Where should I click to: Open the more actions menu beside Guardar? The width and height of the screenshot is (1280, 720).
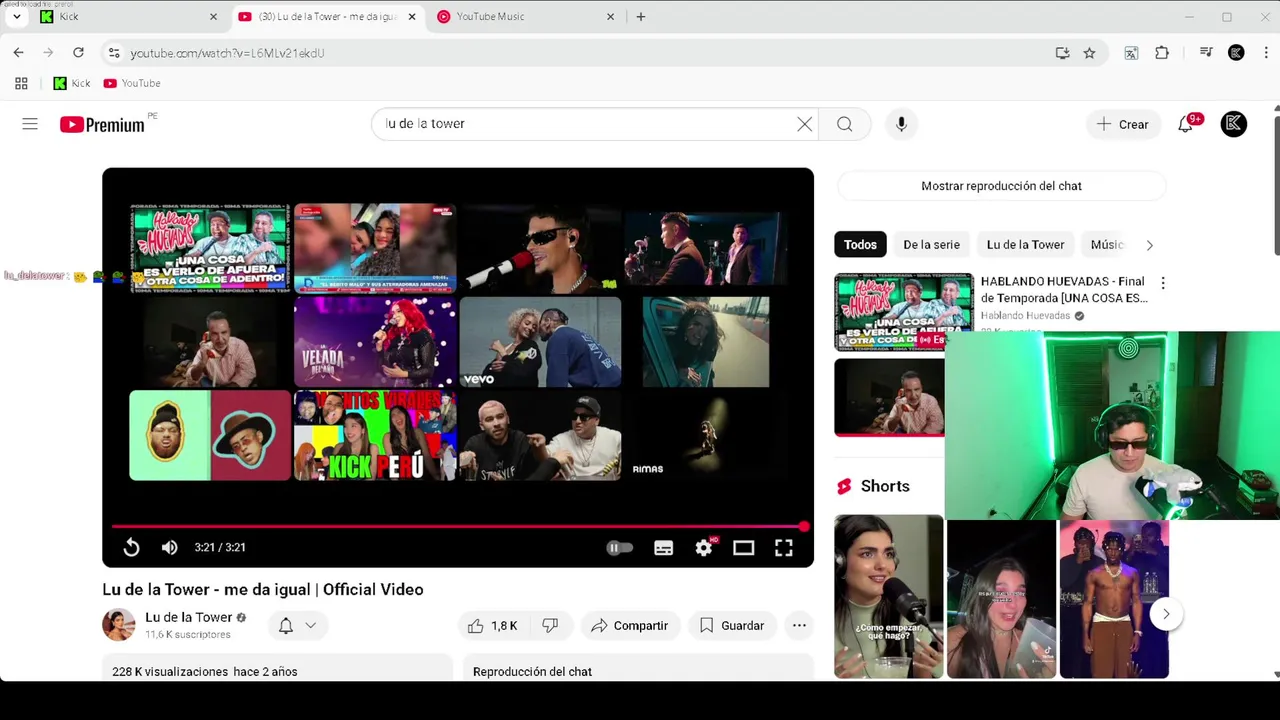(799, 626)
